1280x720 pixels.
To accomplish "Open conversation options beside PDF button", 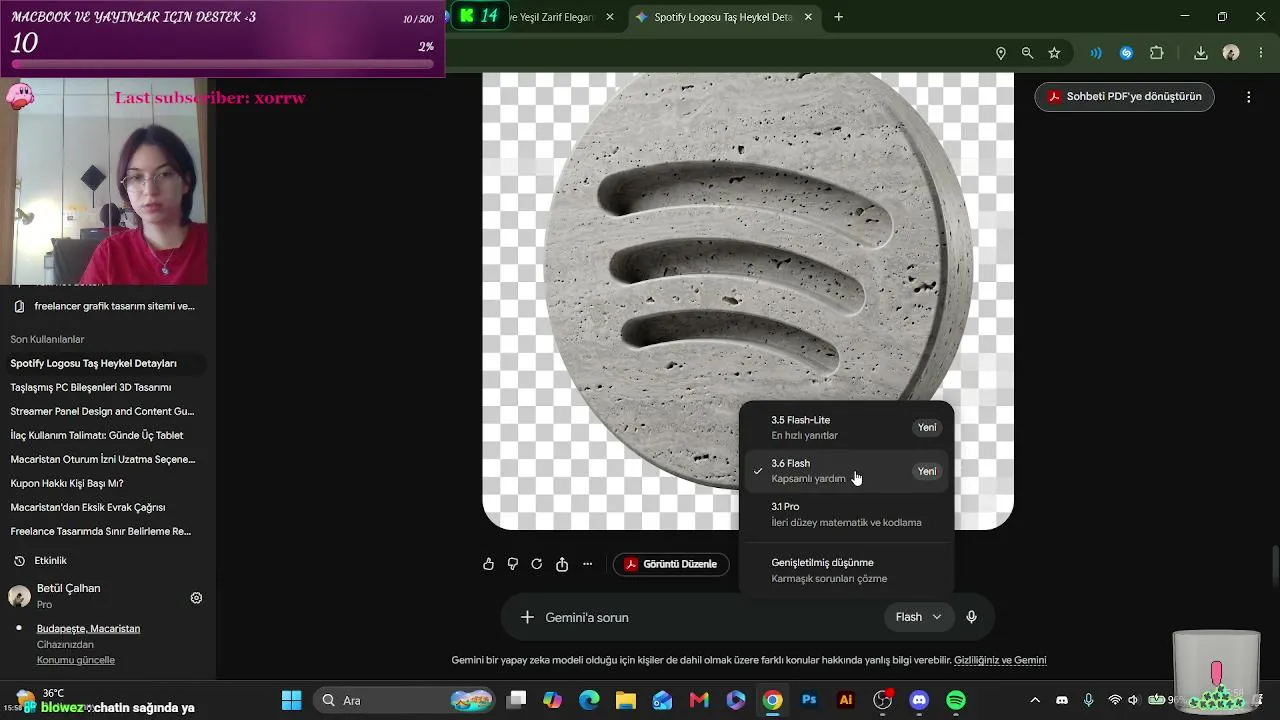I will 1249,97.
